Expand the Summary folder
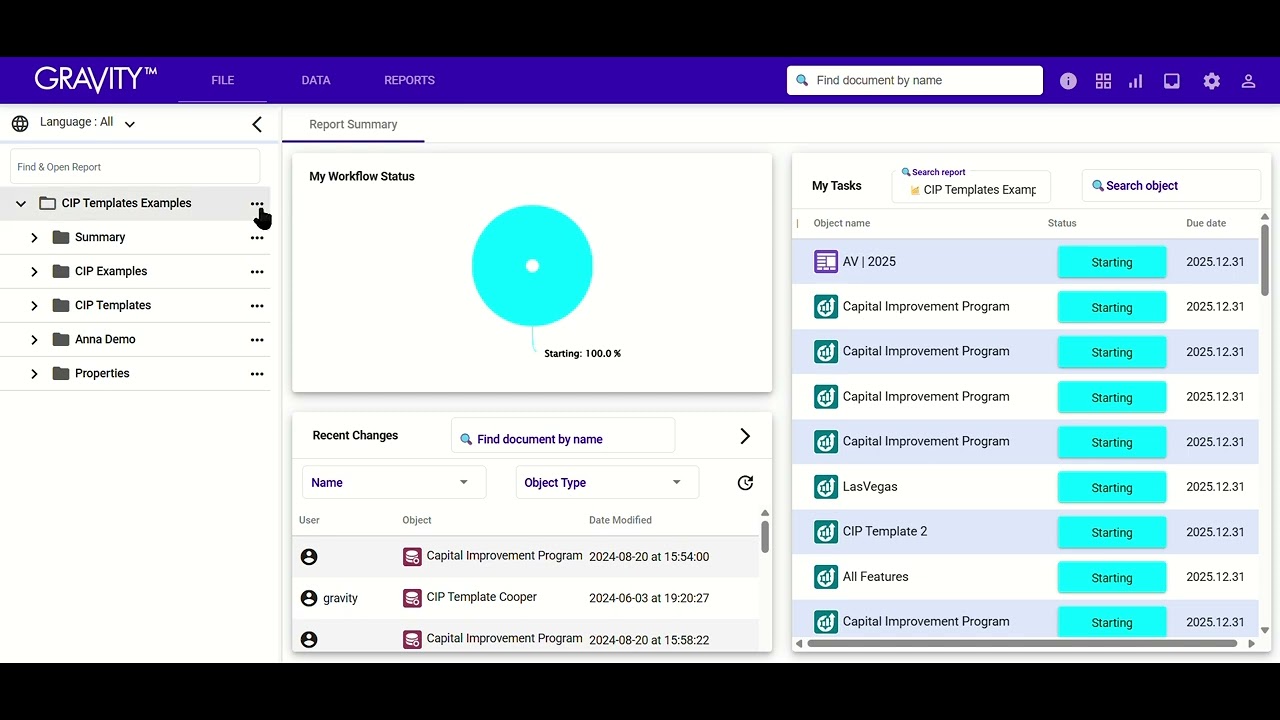Screen dimensions: 1280x720 (34, 238)
